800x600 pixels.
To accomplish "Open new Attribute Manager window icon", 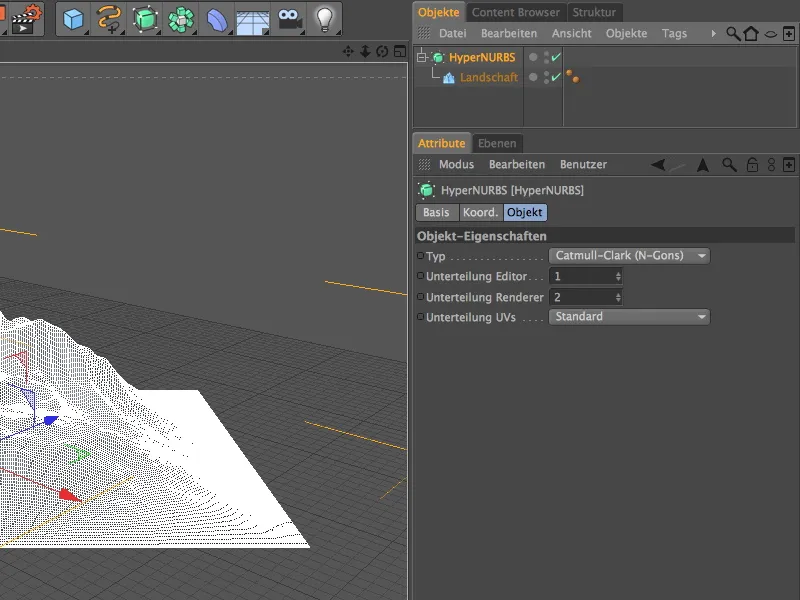I will pos(789,165).
